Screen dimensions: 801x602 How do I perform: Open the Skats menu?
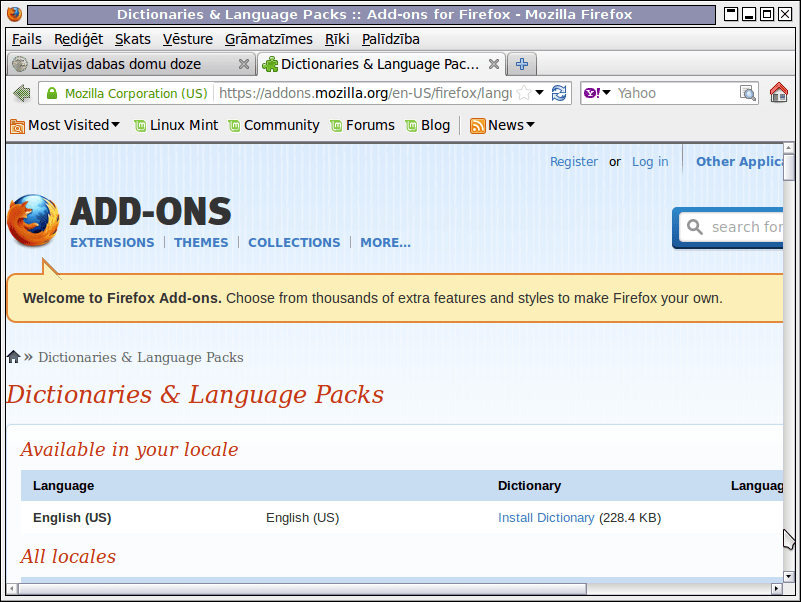(132, 39)
